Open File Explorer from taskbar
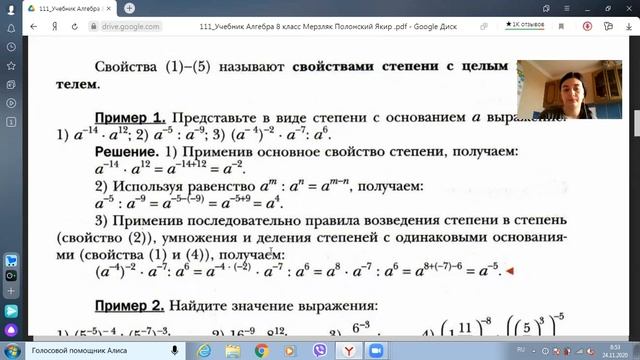The width and height of the screenshot is (640, 360). coord(233,351)
